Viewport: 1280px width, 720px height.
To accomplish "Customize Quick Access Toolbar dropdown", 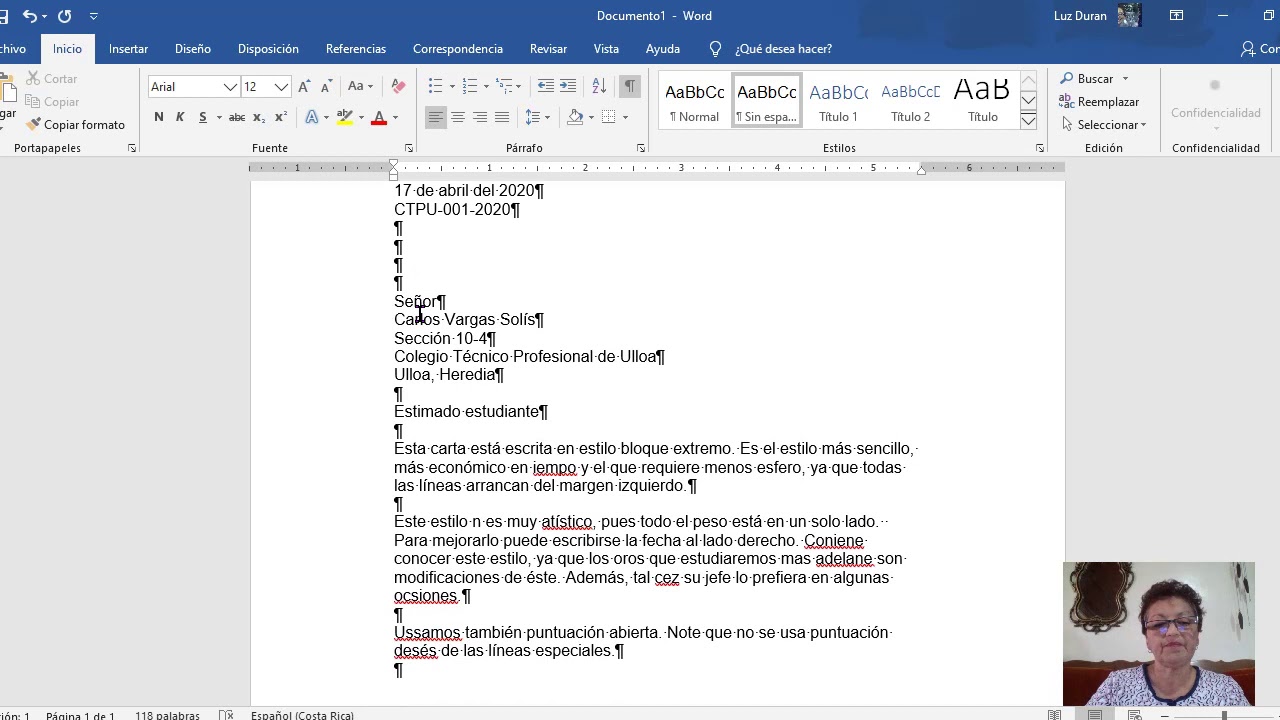I will [x=94, y=16].
